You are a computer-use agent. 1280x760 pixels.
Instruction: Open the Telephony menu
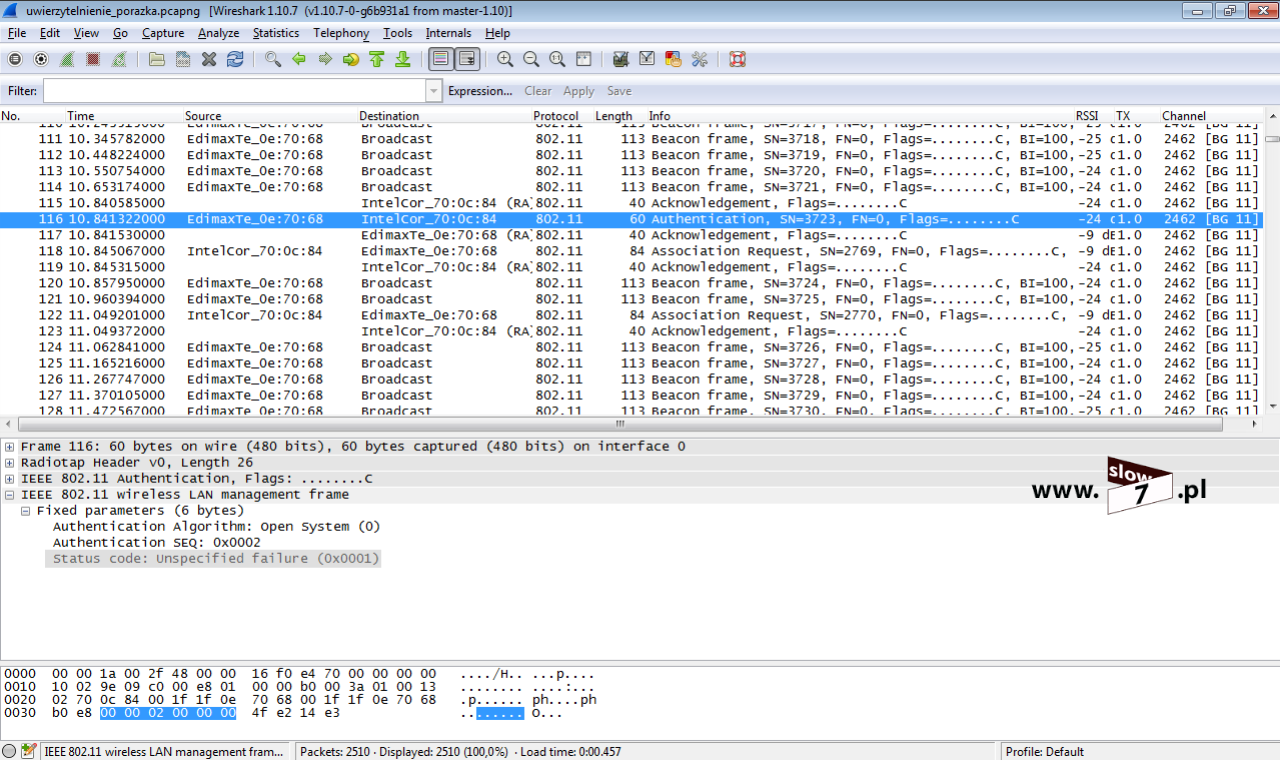click(x=341, y=33)
